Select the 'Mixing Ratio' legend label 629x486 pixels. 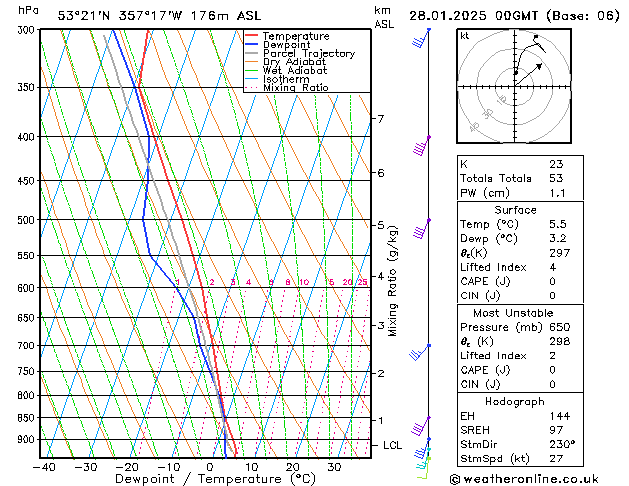click(x=296, y=87)
